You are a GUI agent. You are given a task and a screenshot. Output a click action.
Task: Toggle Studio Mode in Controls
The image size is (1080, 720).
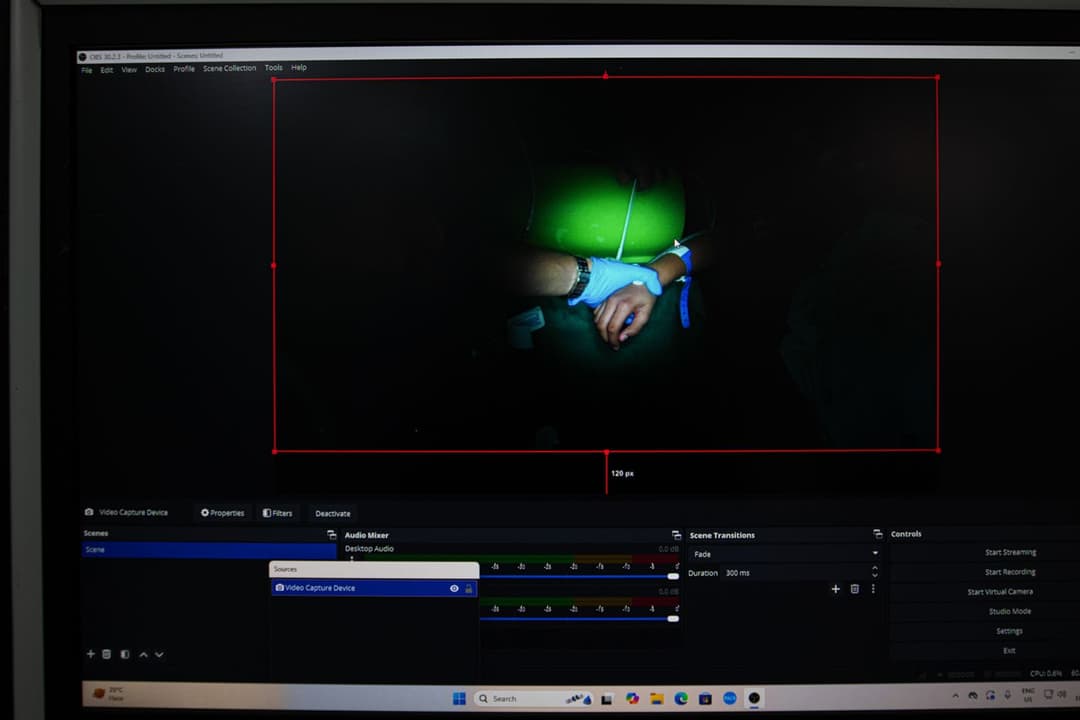[1009, 611]
